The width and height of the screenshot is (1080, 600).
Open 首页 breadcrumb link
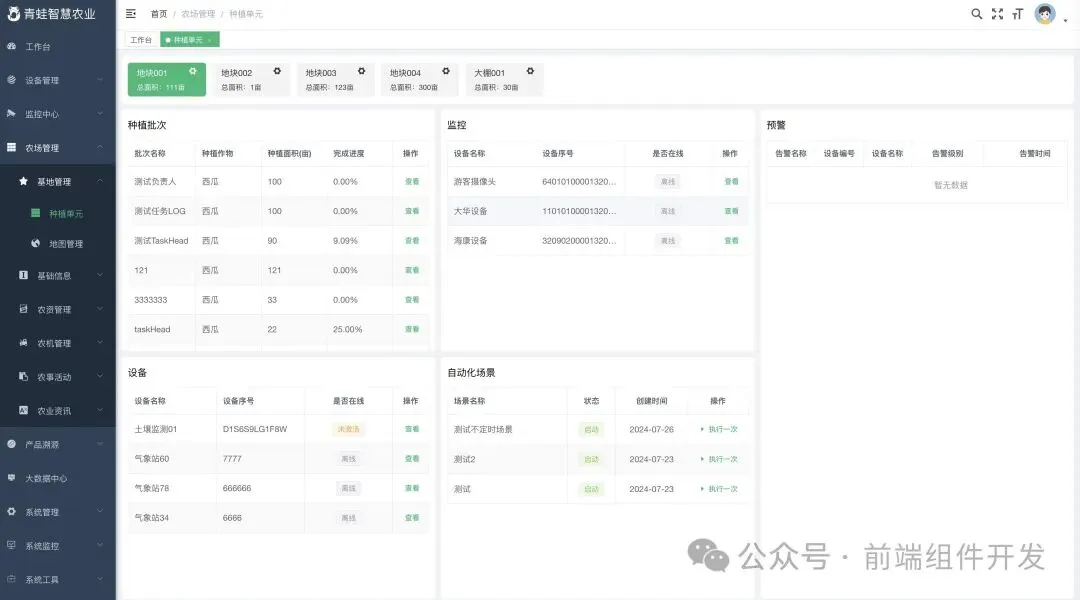tap(159, 14)
